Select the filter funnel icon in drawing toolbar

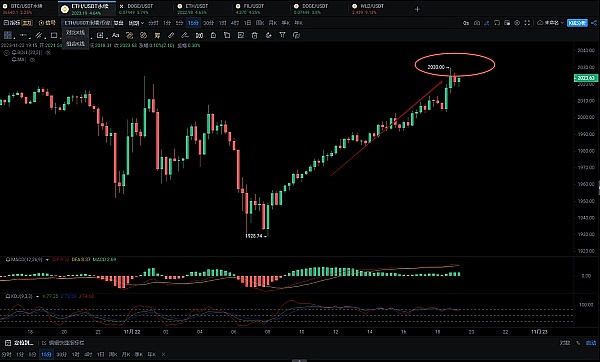coord(282,36)
